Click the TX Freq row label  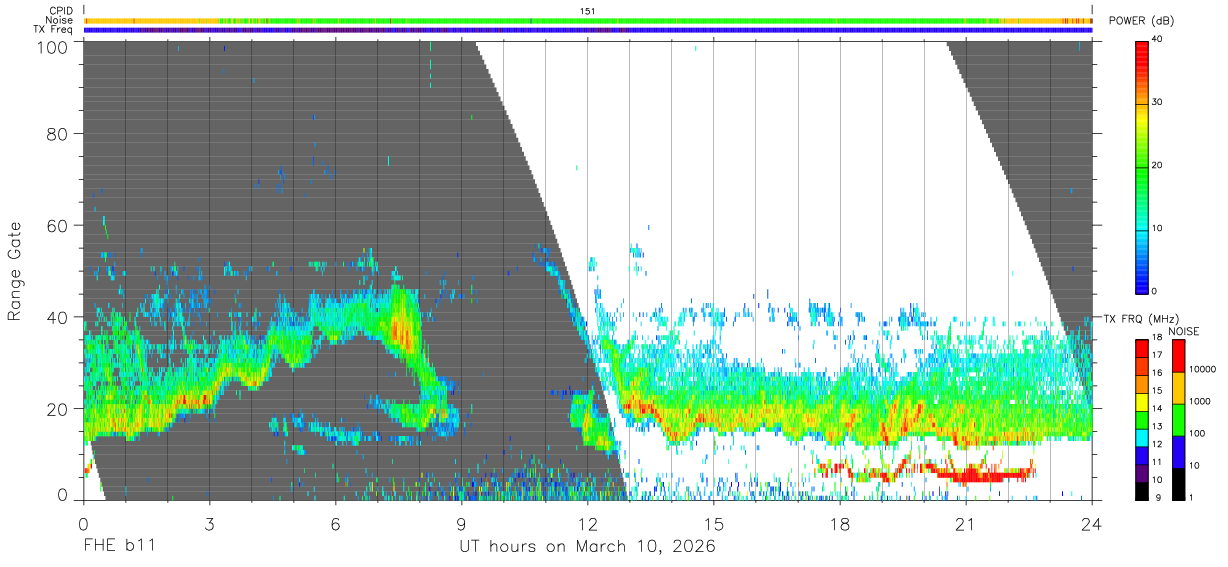[x=54, y=30]
